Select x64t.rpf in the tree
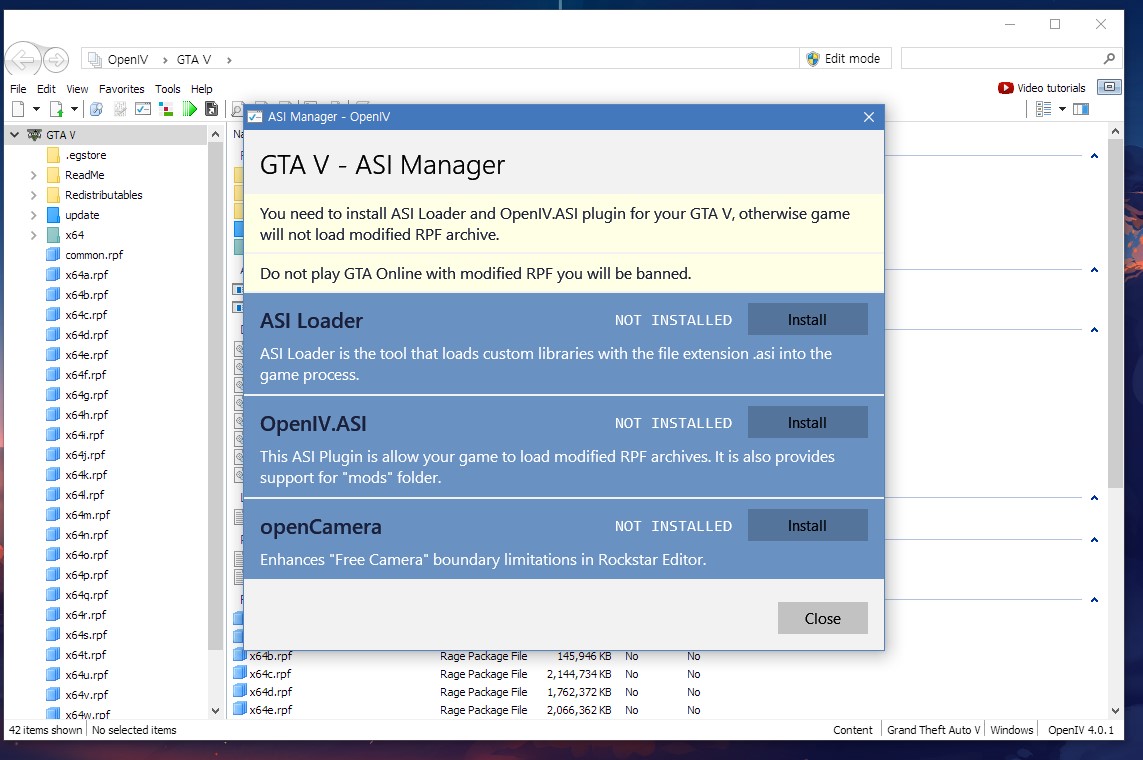 pos(85,654)
